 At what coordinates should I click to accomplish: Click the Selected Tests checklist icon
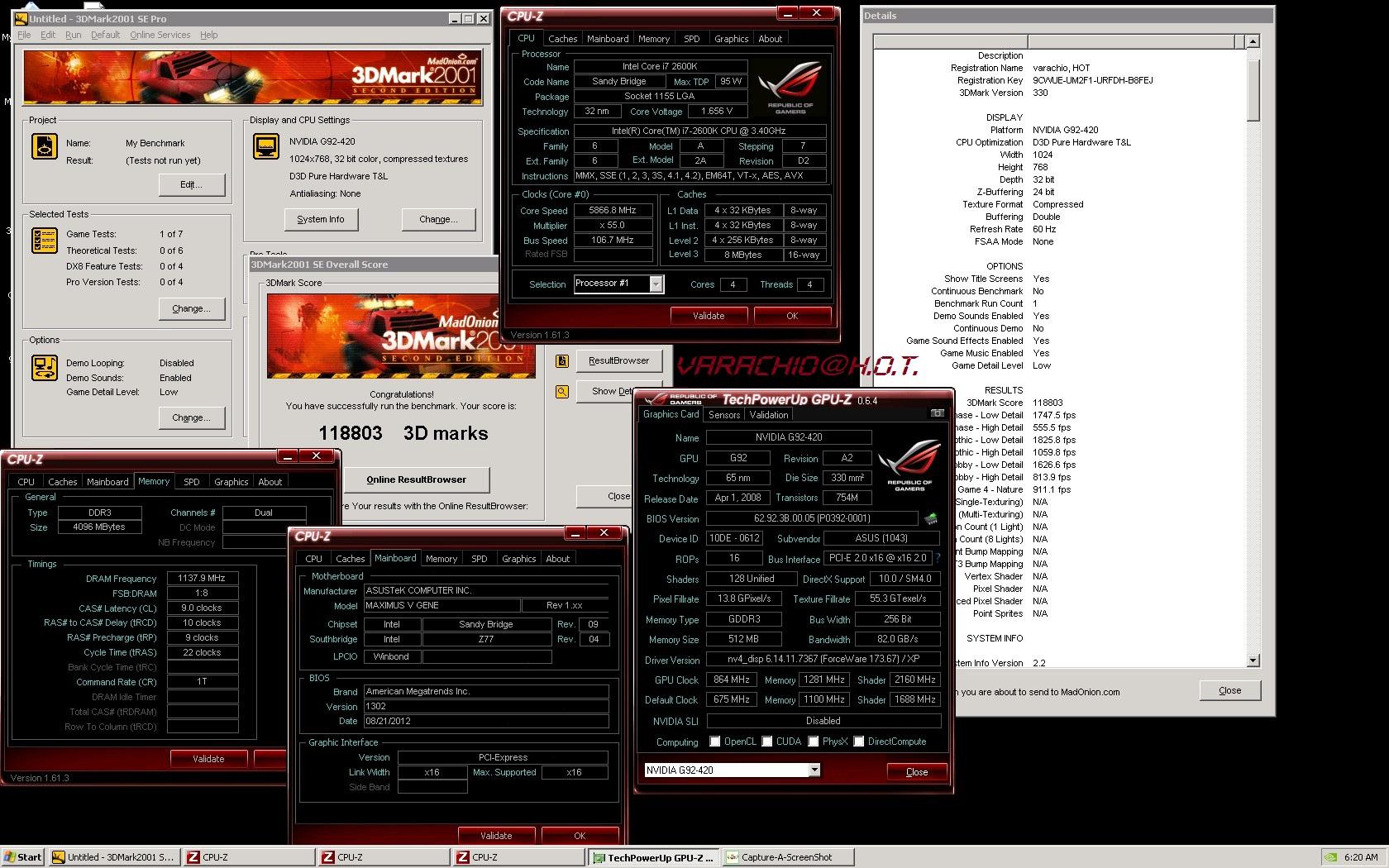click(44, 240)
